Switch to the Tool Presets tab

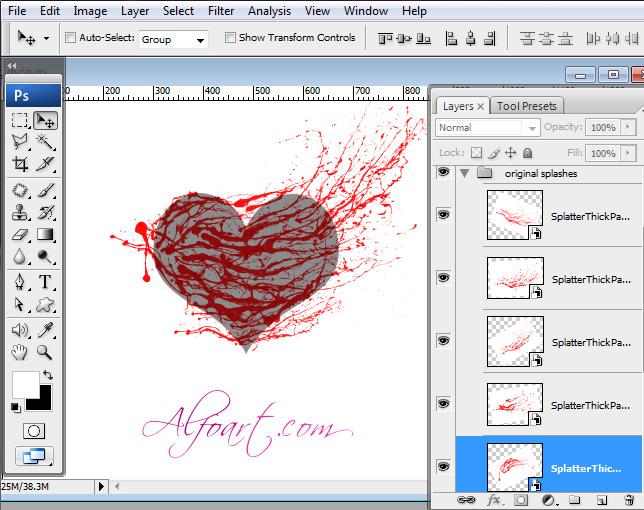(x=527, y=106)
